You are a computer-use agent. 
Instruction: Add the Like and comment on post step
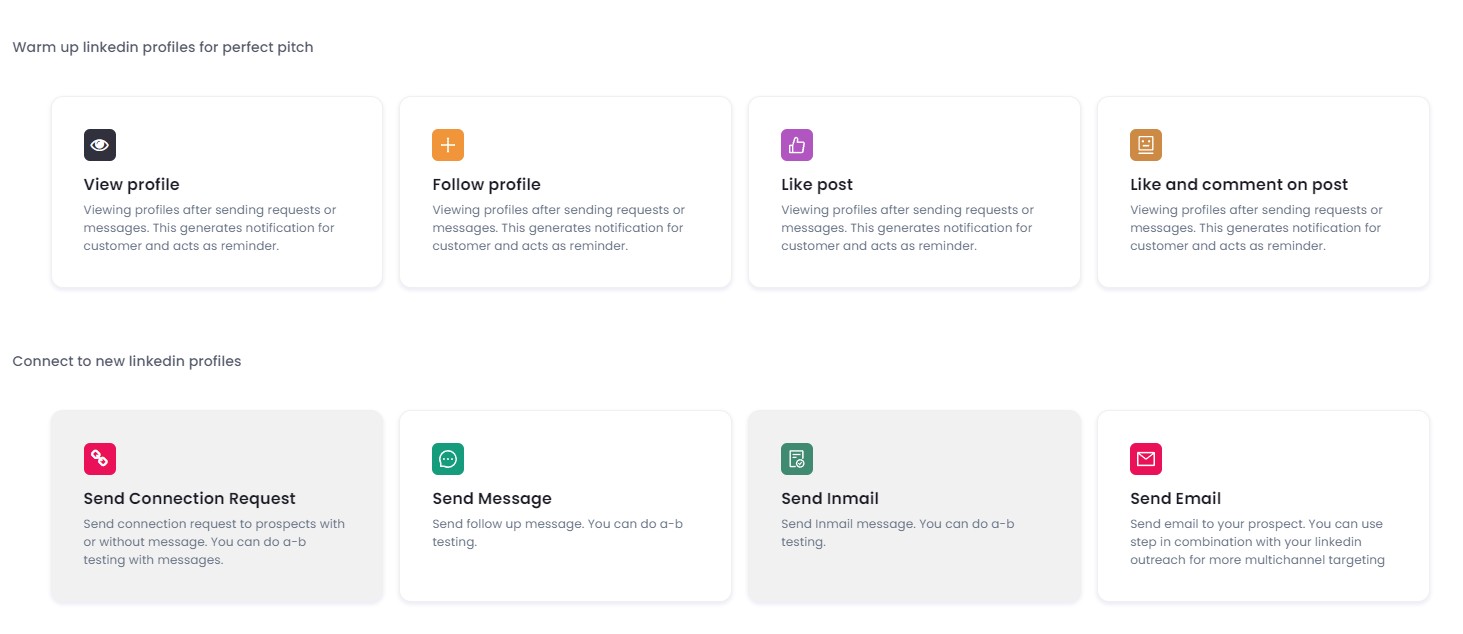1262,192
